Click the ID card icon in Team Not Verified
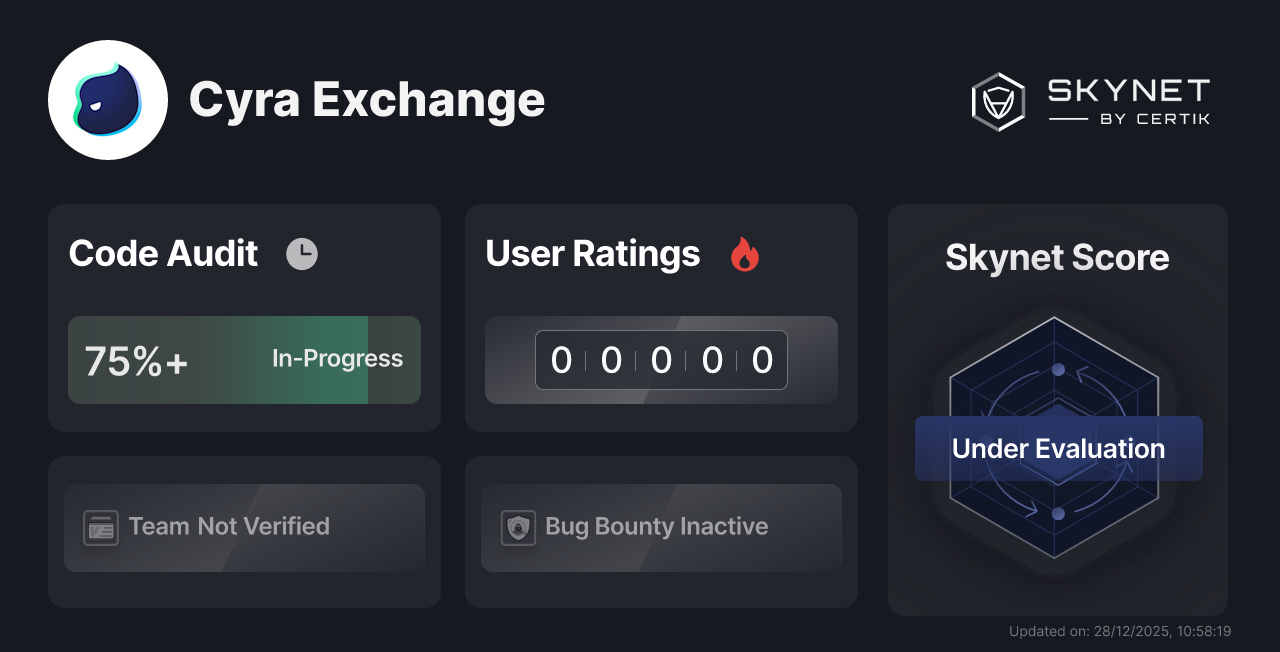The width and height of the screenshot is (1280, 652). 99,527
